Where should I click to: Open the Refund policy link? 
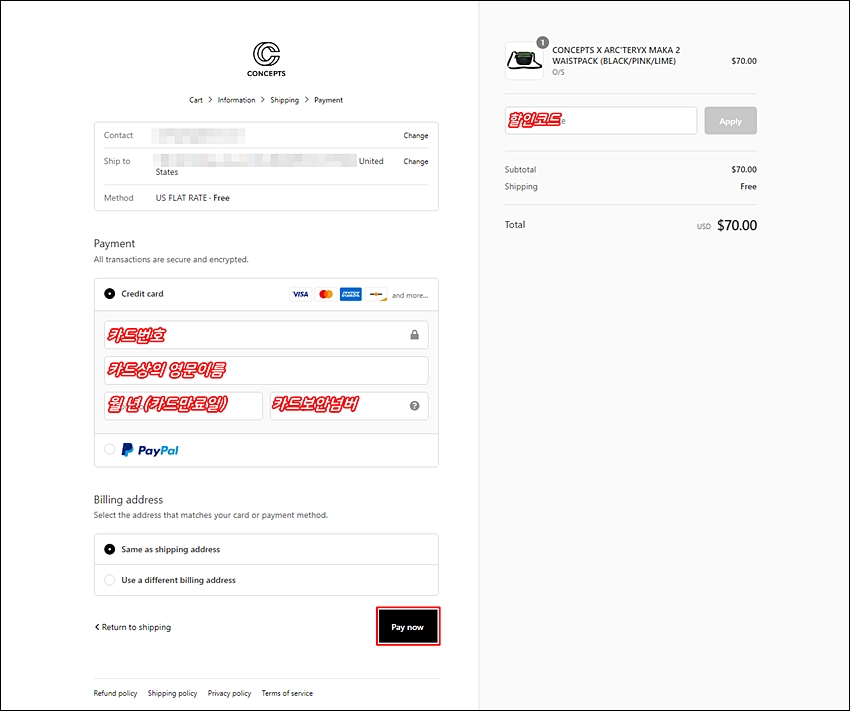115,693
